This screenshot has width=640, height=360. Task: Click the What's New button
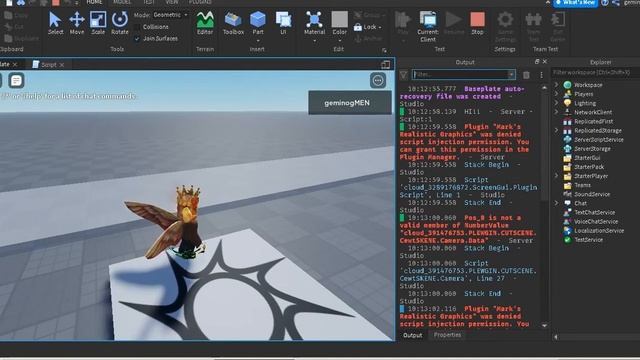click(x=576, y=3)
